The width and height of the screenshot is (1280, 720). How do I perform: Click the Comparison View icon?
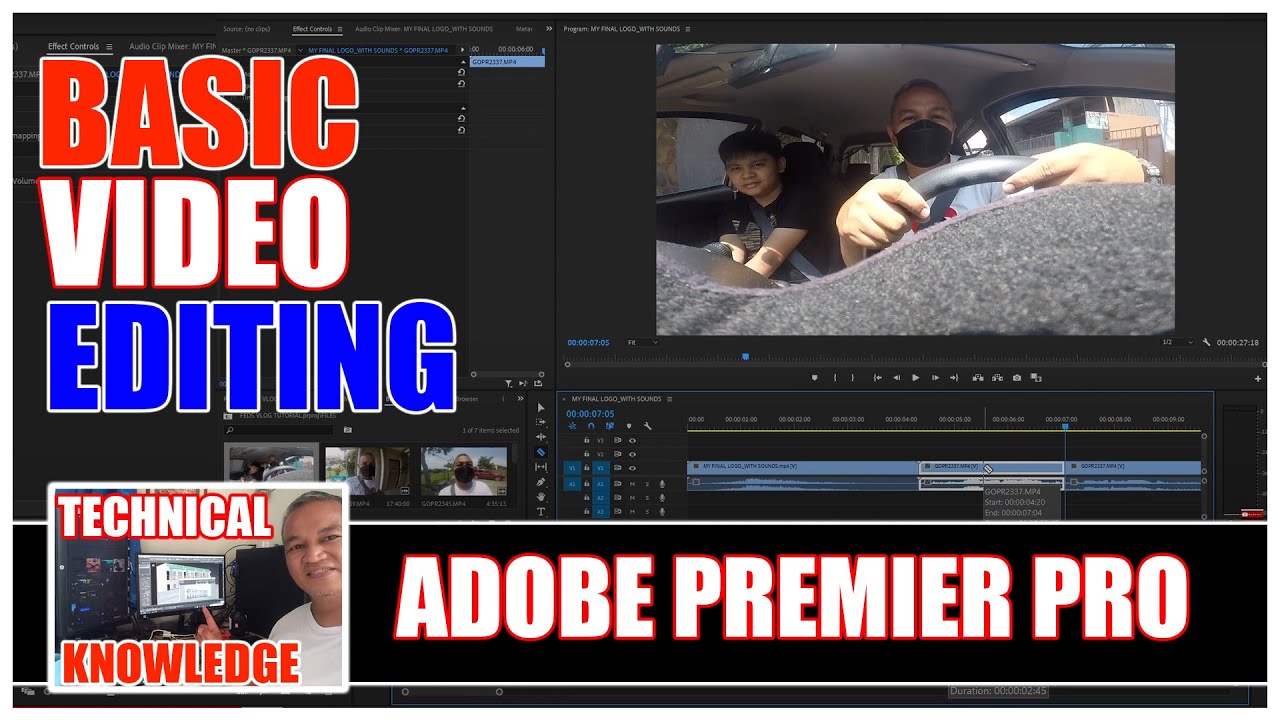1036,378
